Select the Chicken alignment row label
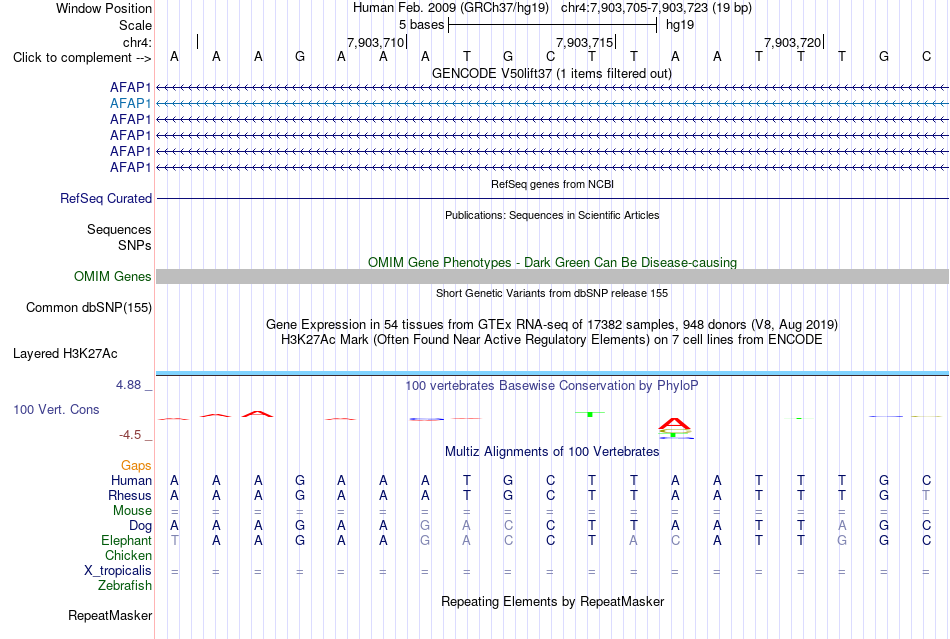Screen dimensions: 950x639 click(128, 555)
